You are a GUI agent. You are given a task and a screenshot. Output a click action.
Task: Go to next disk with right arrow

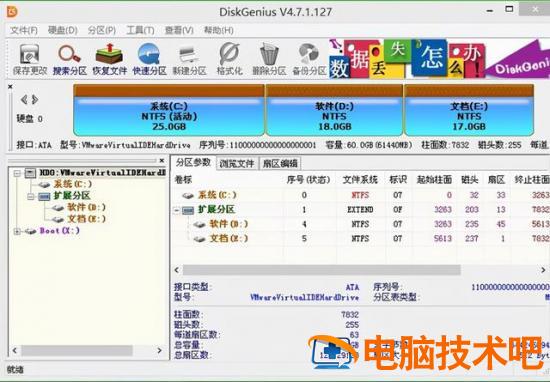click(x=35, y=100)
